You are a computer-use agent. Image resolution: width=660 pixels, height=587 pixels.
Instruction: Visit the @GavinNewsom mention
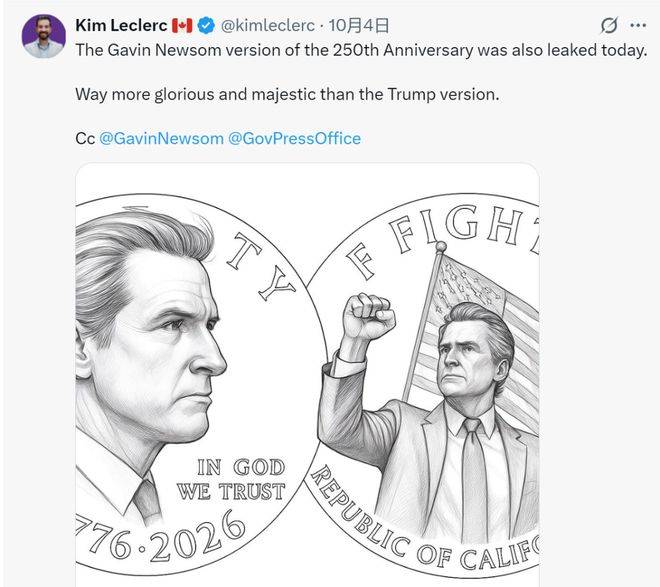pos(162,138)
